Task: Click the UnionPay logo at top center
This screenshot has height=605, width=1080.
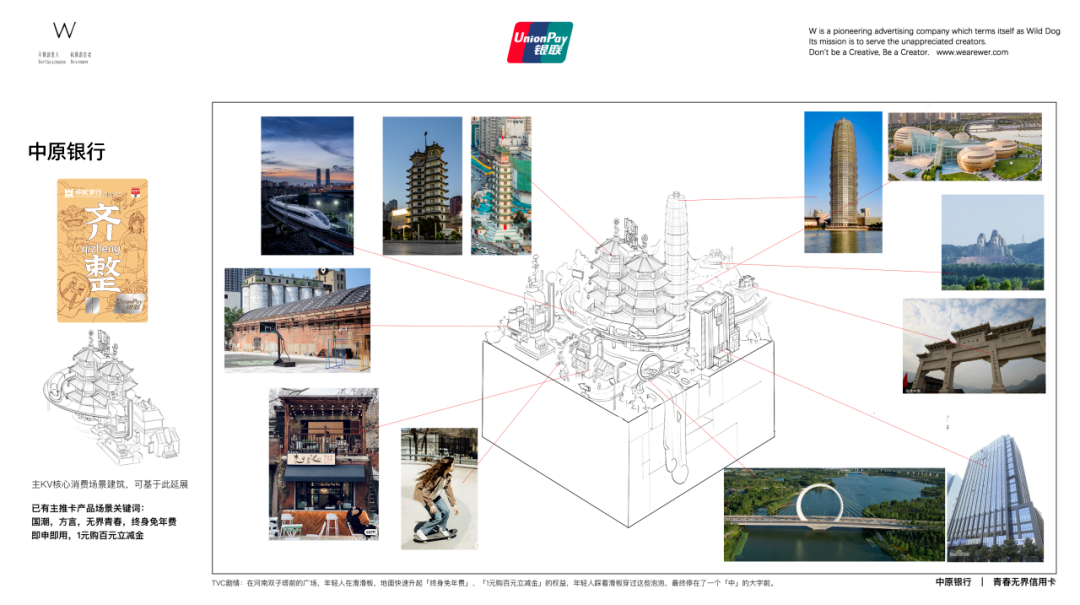Action: pyautogui.click(x=540, y=43)
